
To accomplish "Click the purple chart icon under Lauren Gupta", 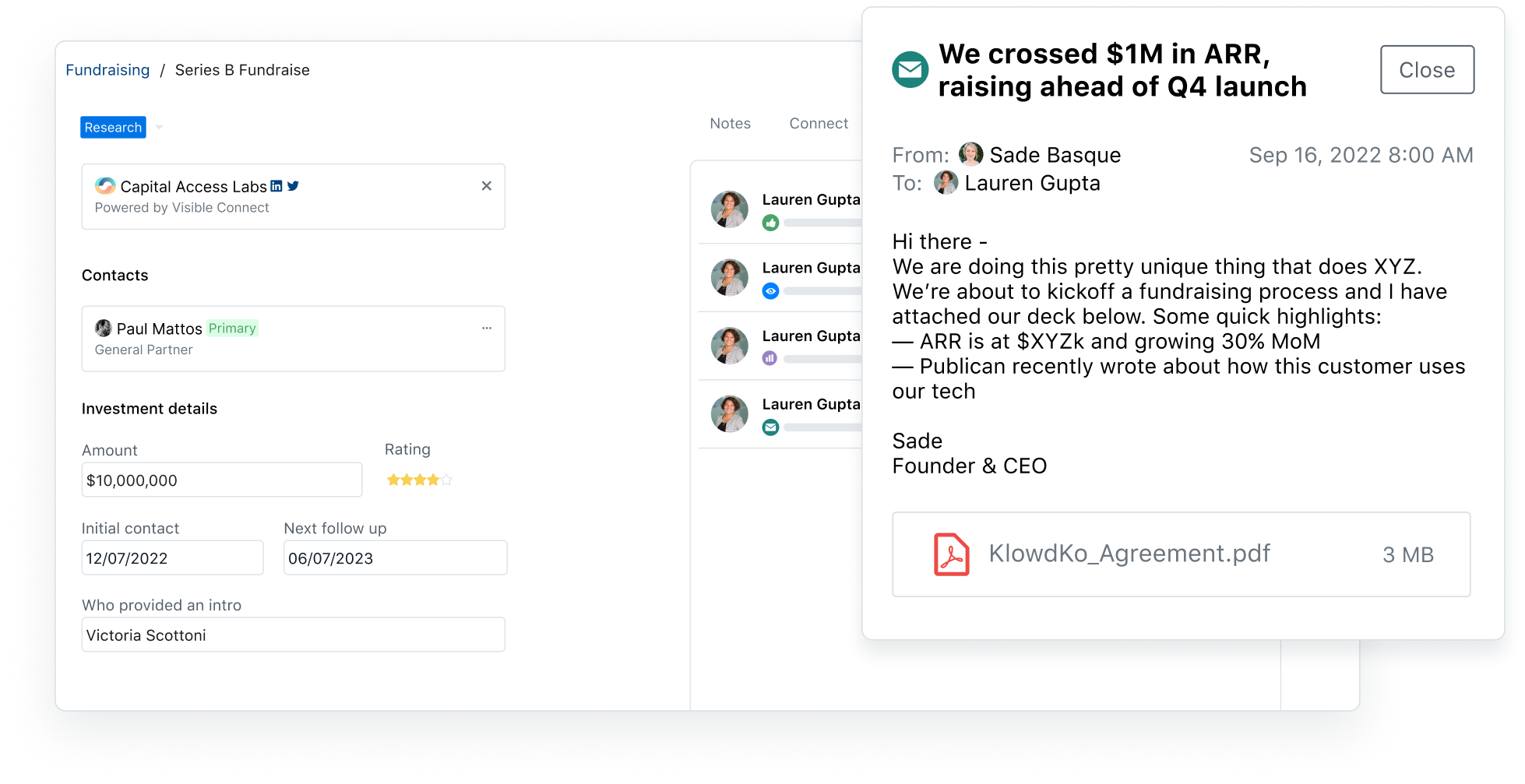I will click(x=770, y=358).
